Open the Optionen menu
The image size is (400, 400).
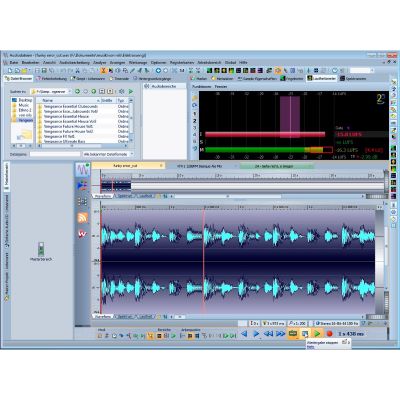(158, 62)
